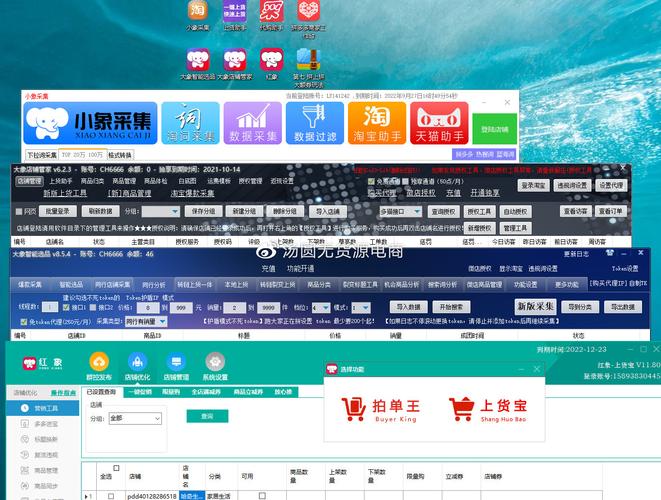Image resolution: width=661 pixels, height=500 pixels.
Task: Open 淘词采集 tile in 小象采集
Action: click(x=191, y=123)
